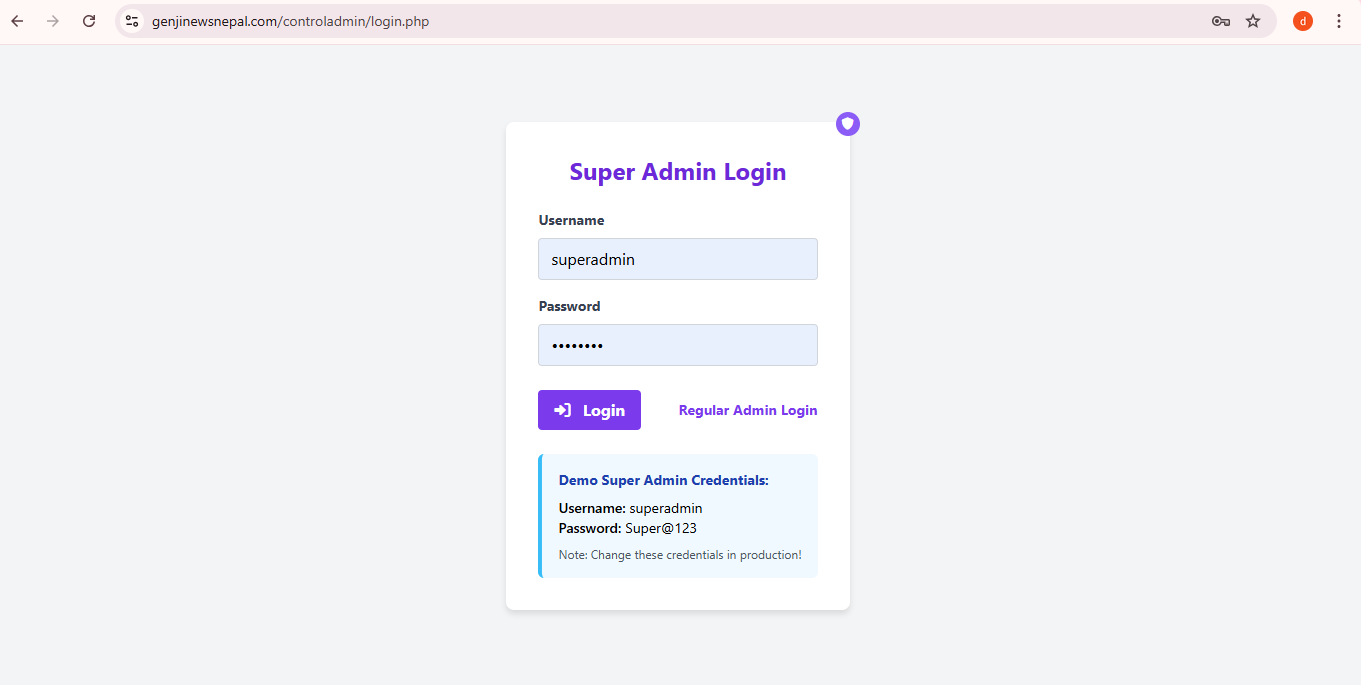Screen dimensions: 1361x685
Task: Open the Chrome profile avatar
Action: [1302, 21]
